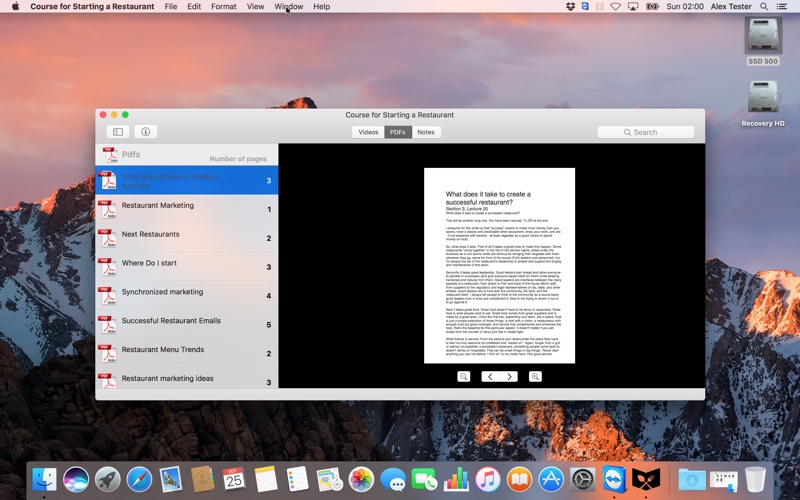800x500 pixels.
Task: Open the Help menu
Action: coord(321,6)
